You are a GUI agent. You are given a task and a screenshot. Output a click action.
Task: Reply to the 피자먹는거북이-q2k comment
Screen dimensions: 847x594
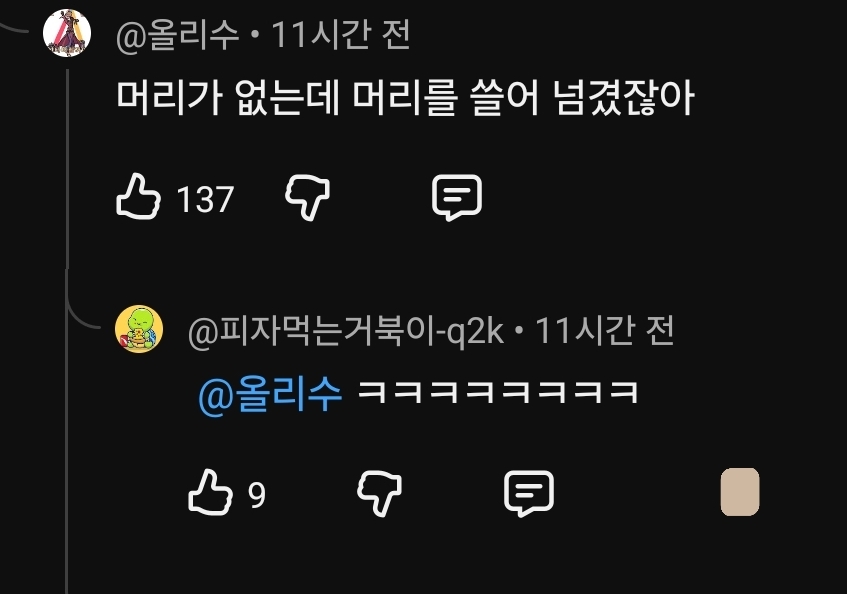pyautogui.click(x=529, y=494)
